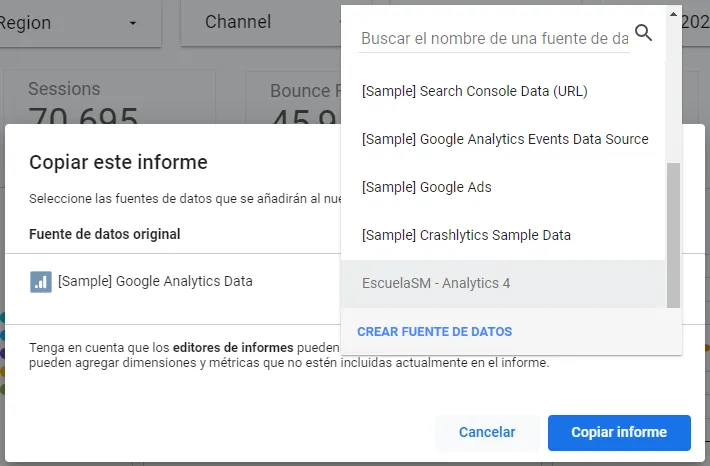Select [Sample] Crashlytics Sample Data
Image resolution: width=710 pixels, height=466 pixels.
503,235
